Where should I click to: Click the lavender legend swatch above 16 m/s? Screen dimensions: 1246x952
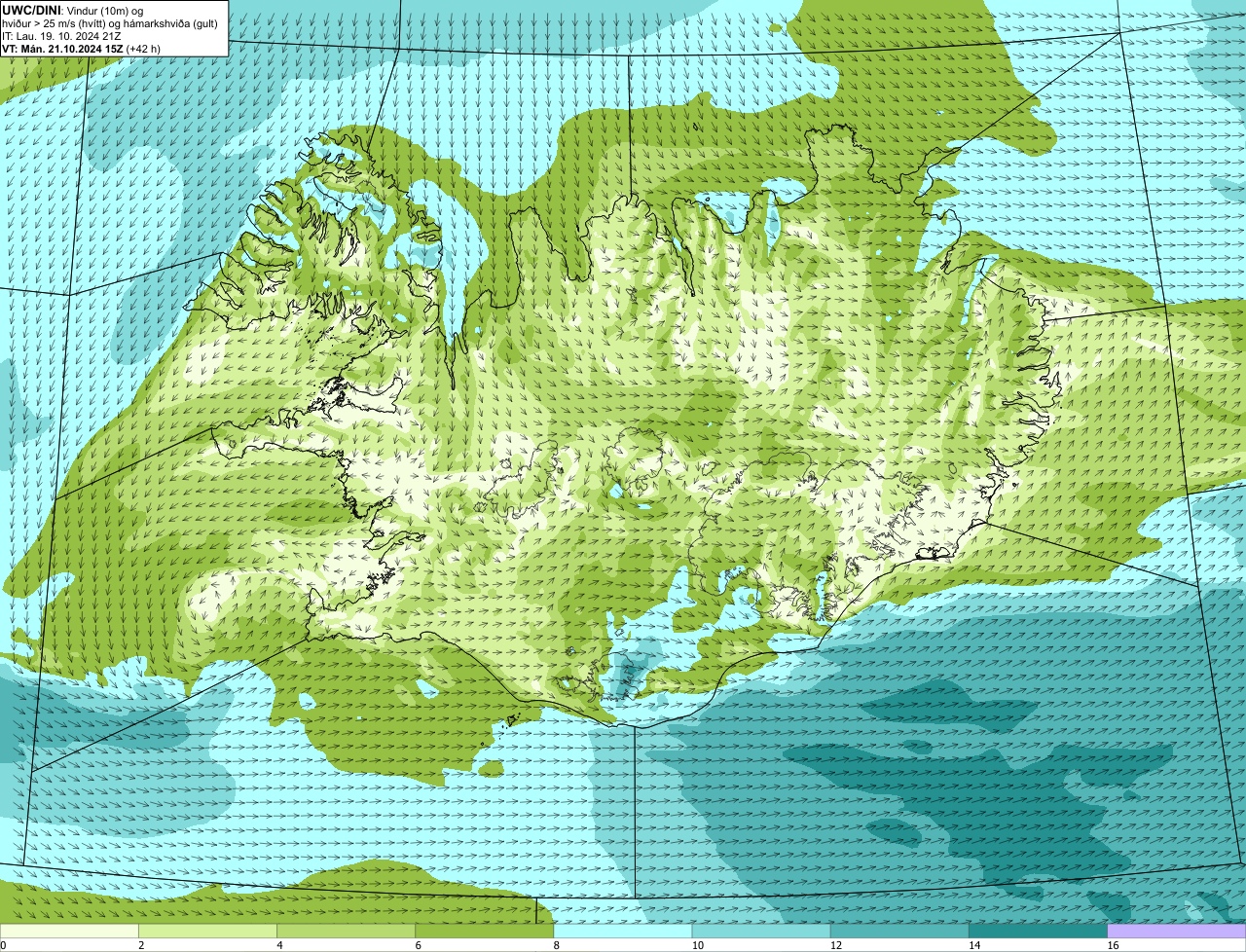[1177, 932]
